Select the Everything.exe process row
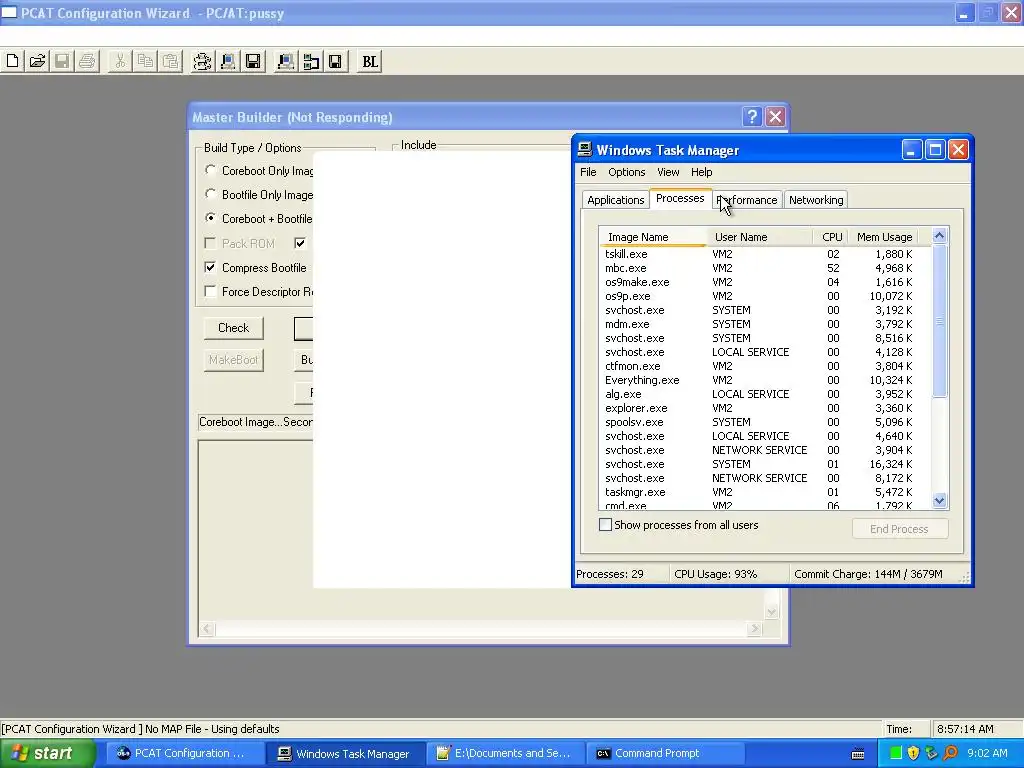 coord(764,380)
